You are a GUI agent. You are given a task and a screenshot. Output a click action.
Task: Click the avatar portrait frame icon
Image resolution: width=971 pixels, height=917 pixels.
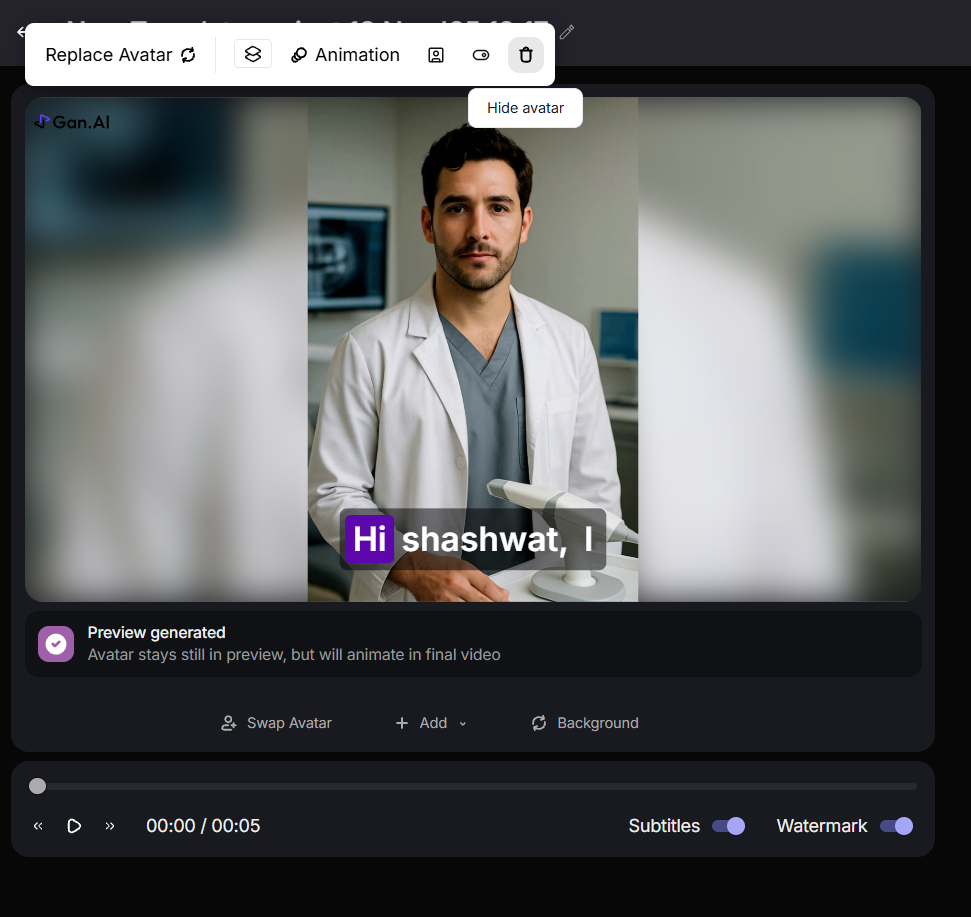point(436,55)
